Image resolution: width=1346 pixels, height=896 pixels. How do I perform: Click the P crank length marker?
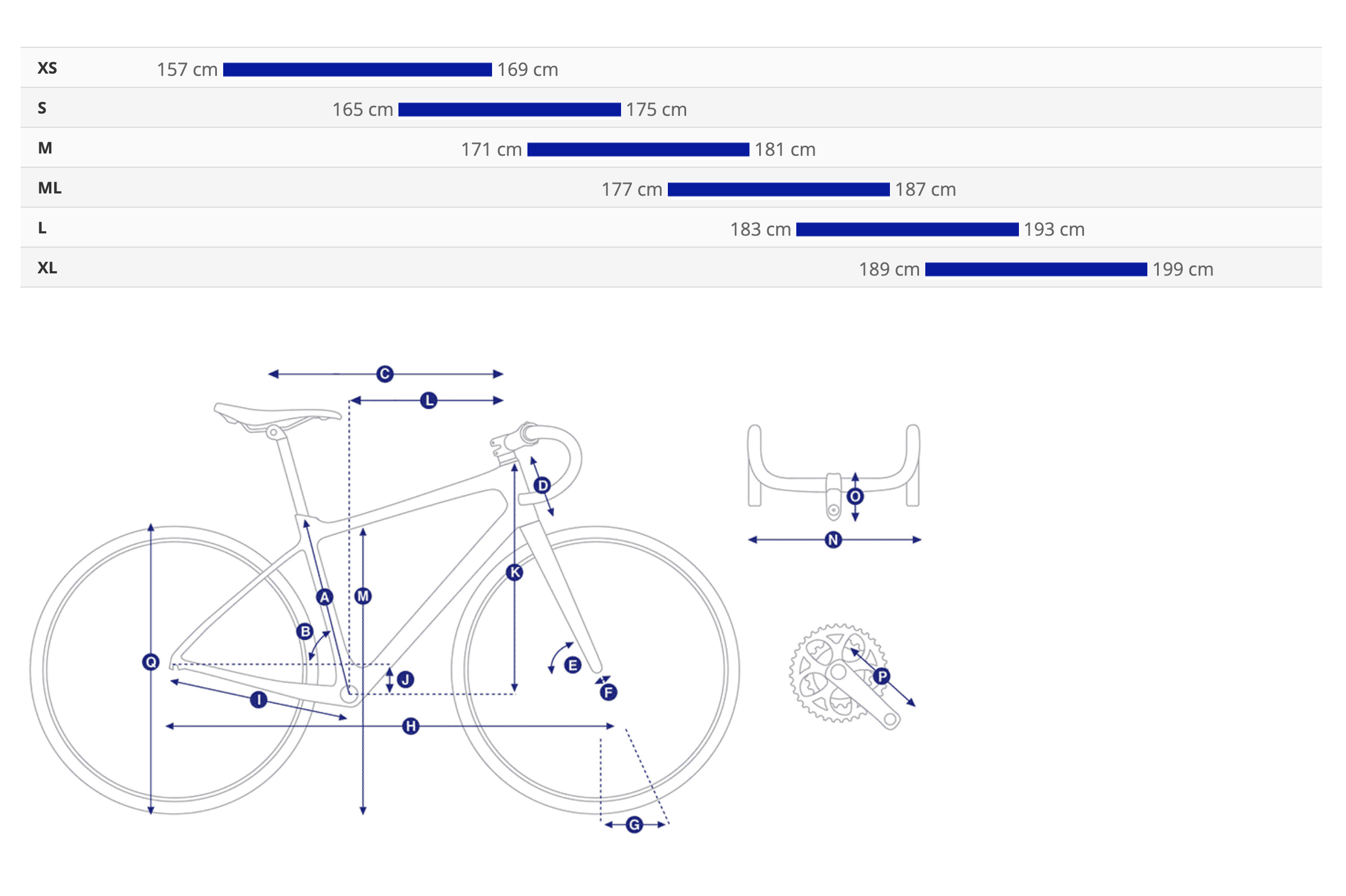coord(882,677)
